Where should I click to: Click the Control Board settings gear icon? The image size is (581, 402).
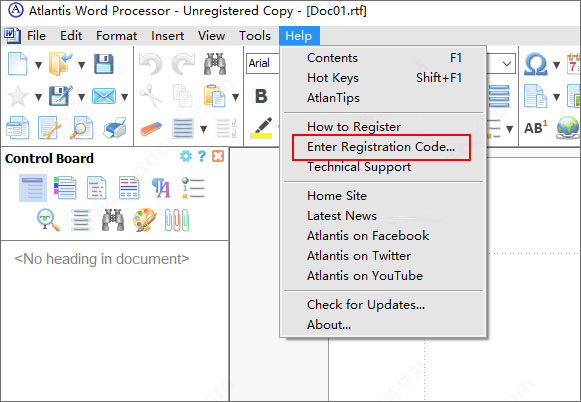[186, 156]
